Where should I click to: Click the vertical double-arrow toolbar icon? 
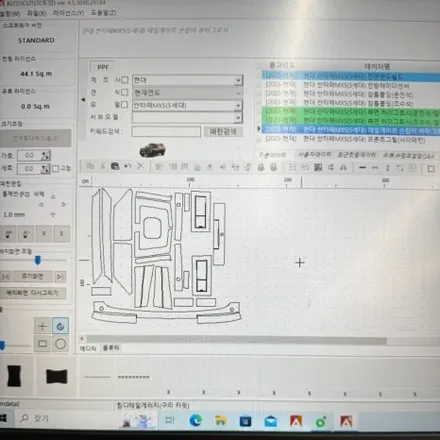coord(387,168)
